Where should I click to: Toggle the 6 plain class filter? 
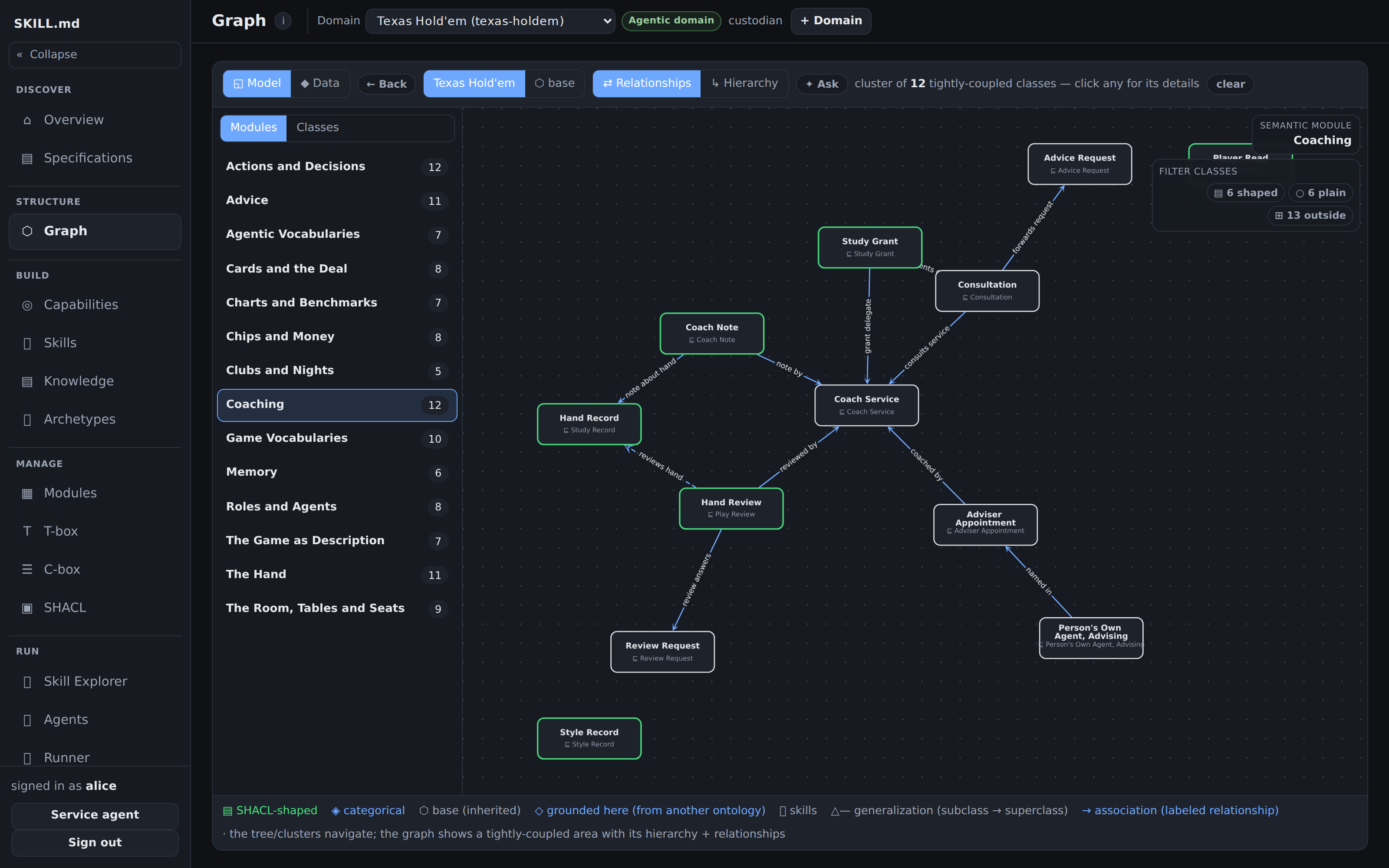tap(1321, 193)
